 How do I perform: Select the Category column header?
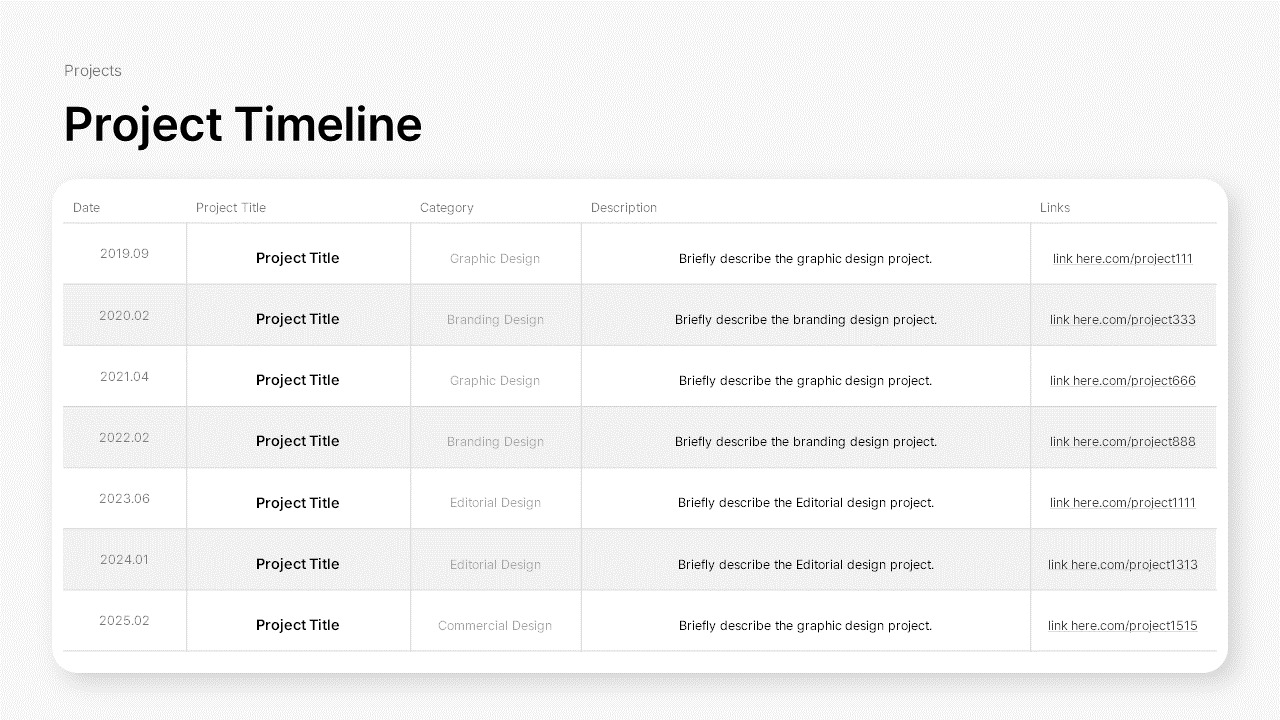point(446,208)
